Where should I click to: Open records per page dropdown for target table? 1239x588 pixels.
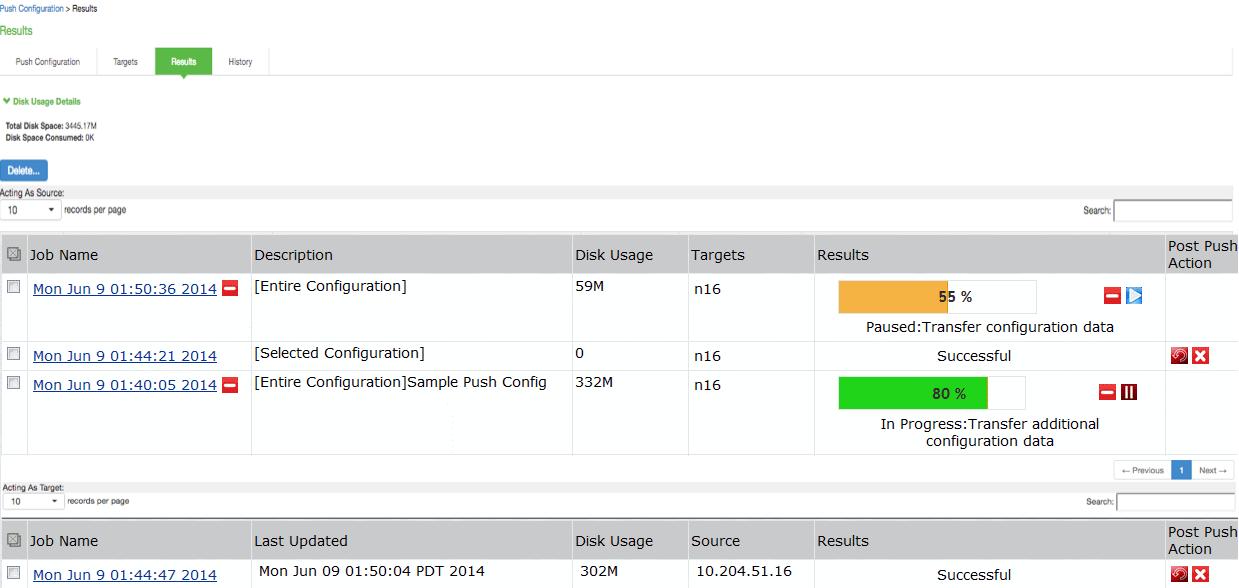click(x=34, y=501)
